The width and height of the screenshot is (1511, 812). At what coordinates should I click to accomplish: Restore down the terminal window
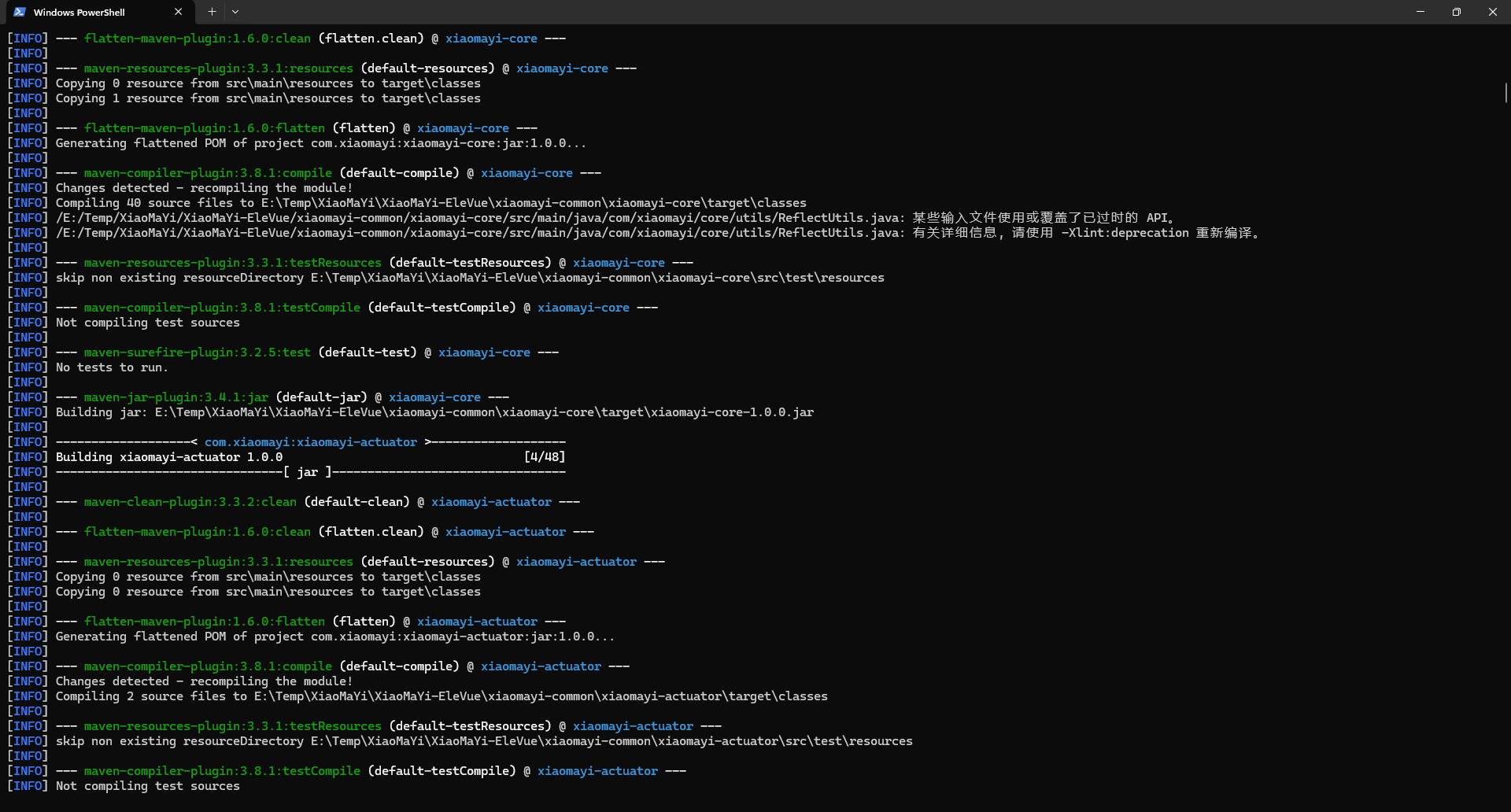click(1457, 12)
